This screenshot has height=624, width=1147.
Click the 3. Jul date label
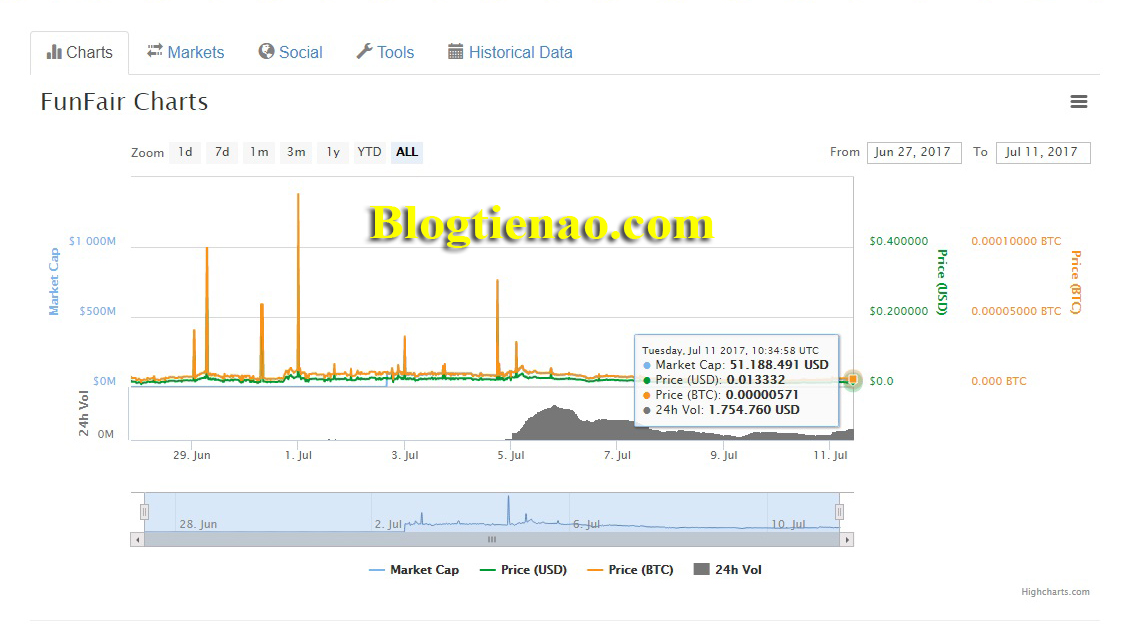pos(405,455)
